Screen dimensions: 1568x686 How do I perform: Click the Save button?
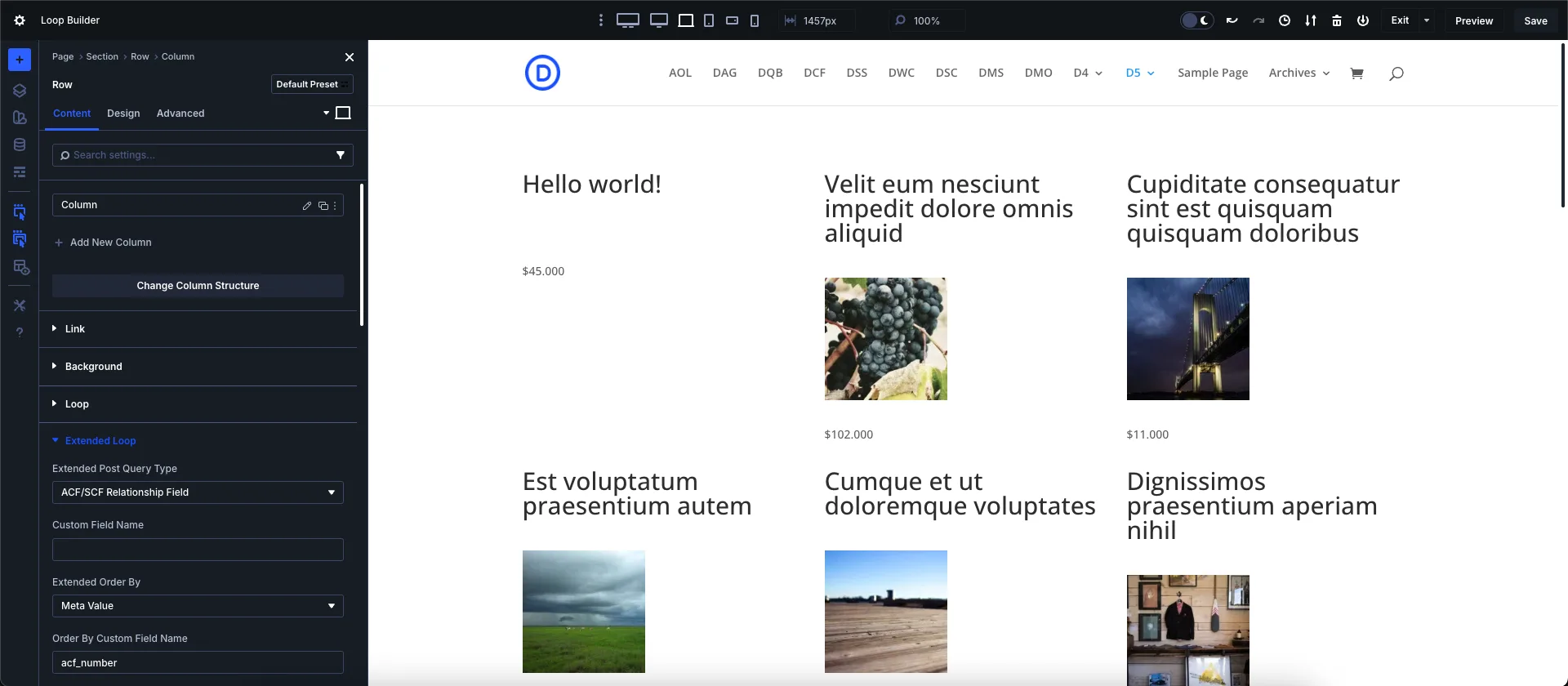point(1535,20)
